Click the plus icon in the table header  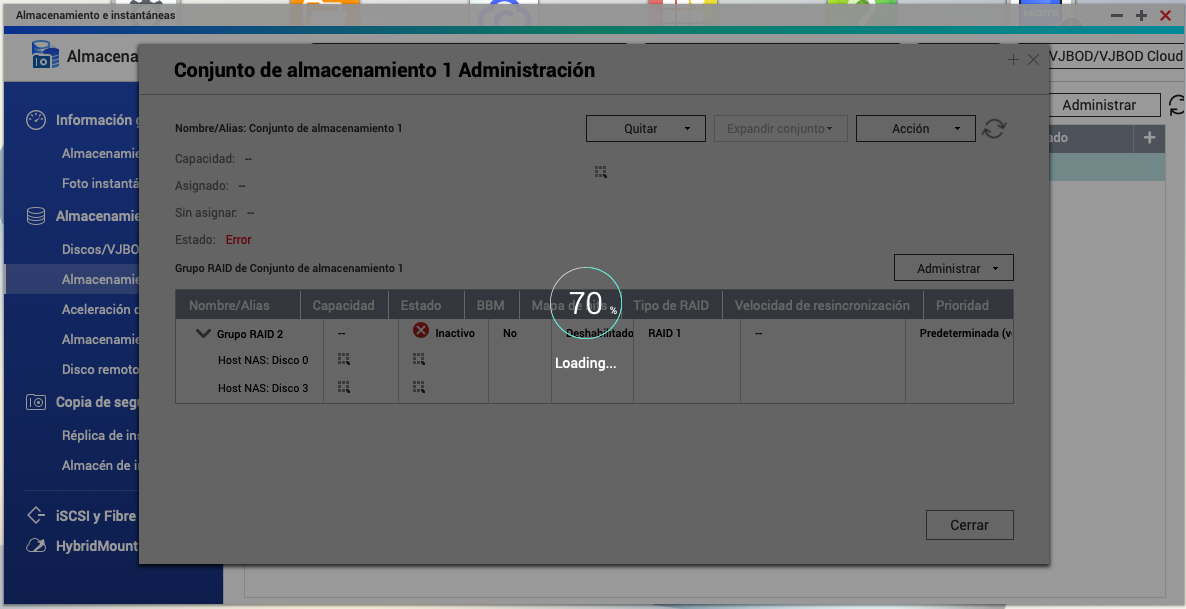click(1149, 138)
